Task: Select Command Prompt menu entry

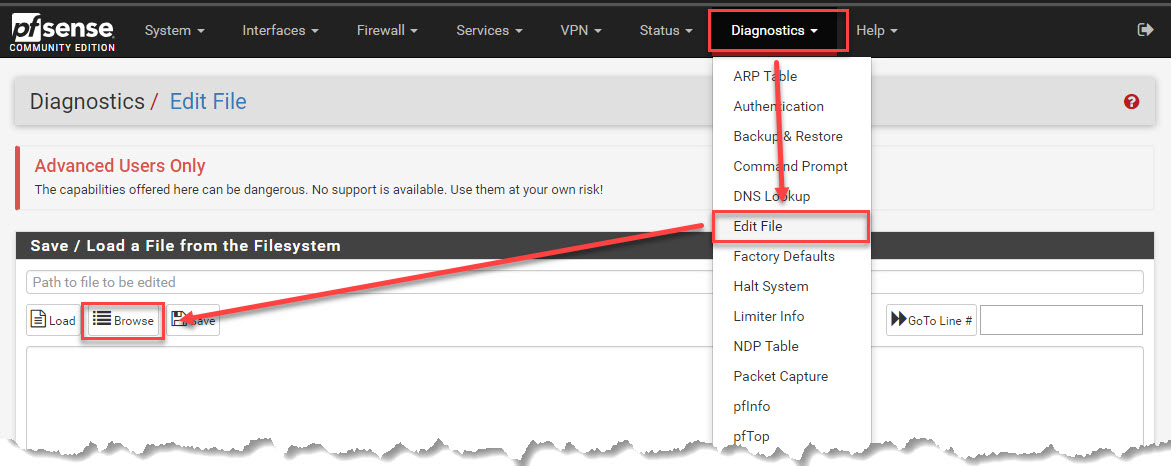Action: click(x=792, y=166)
